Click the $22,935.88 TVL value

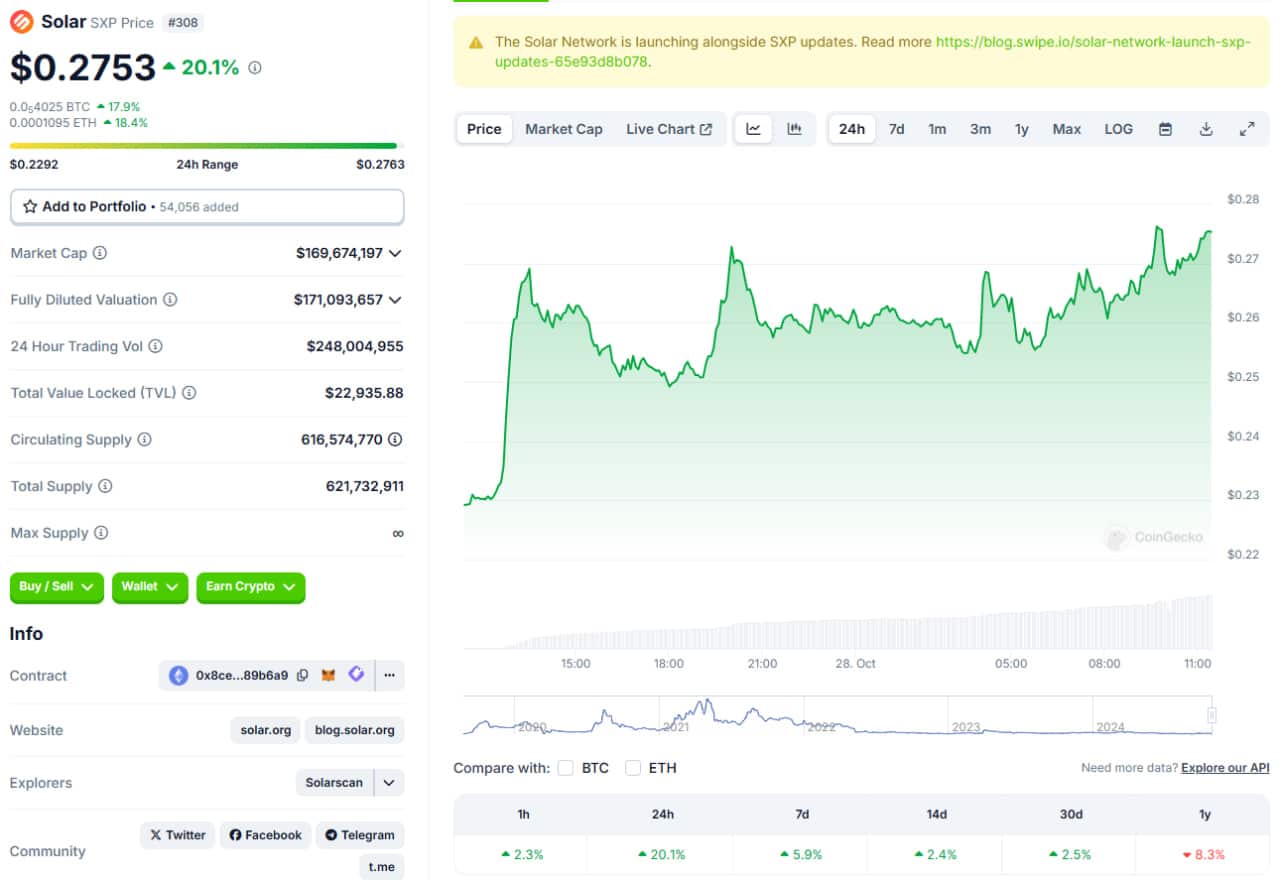coord(364,393)
